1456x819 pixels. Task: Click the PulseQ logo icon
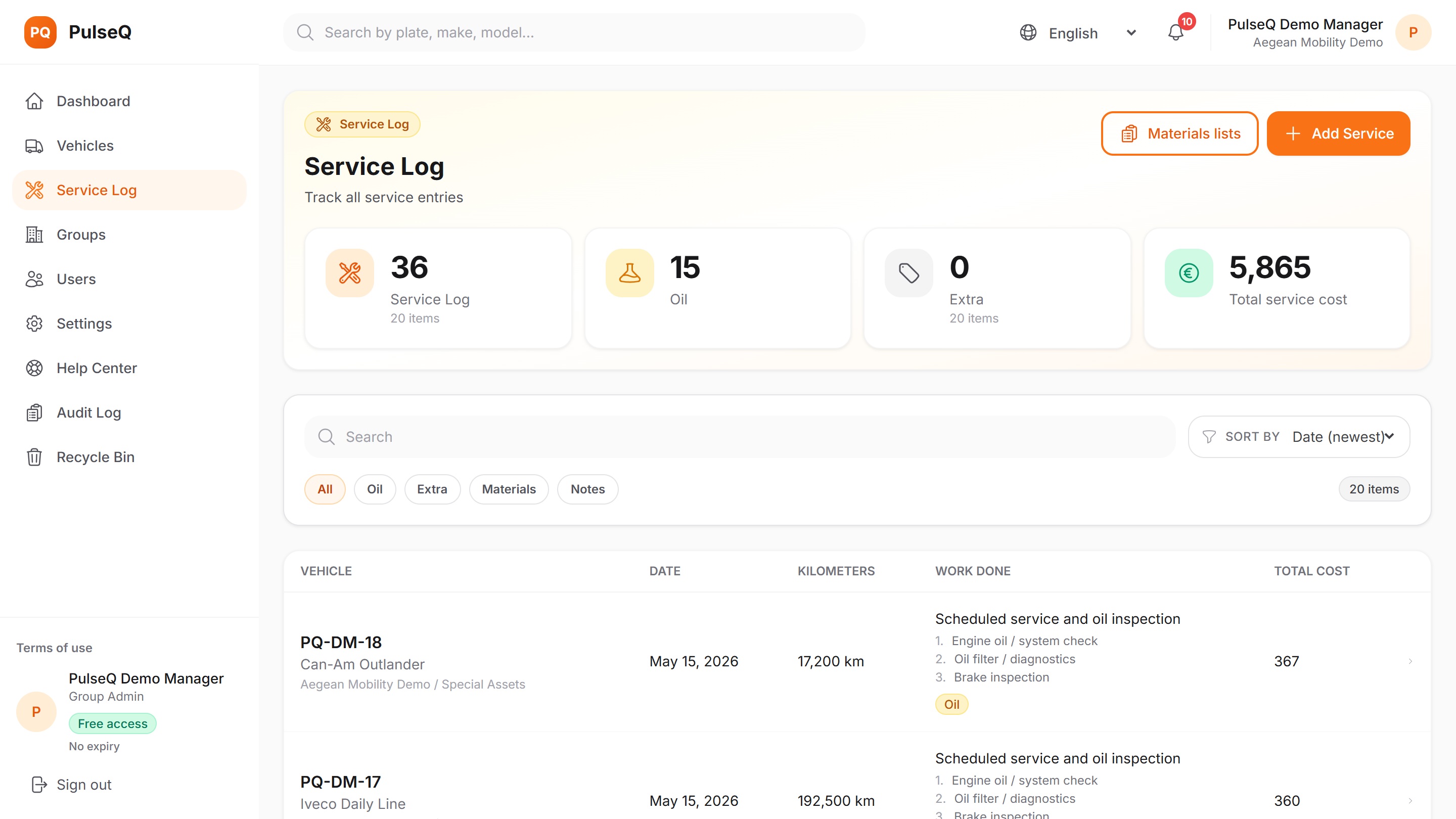pos(40,32)
